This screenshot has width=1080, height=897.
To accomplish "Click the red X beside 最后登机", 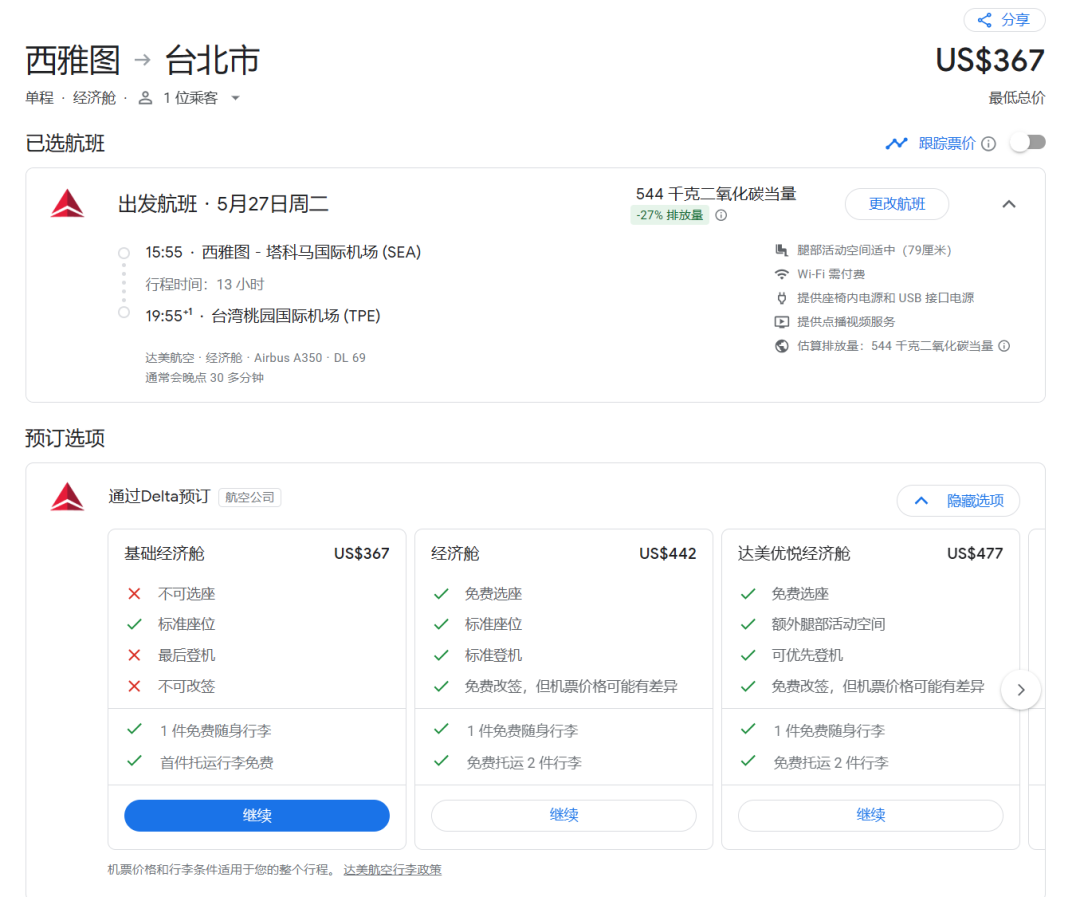I will 134,655.
